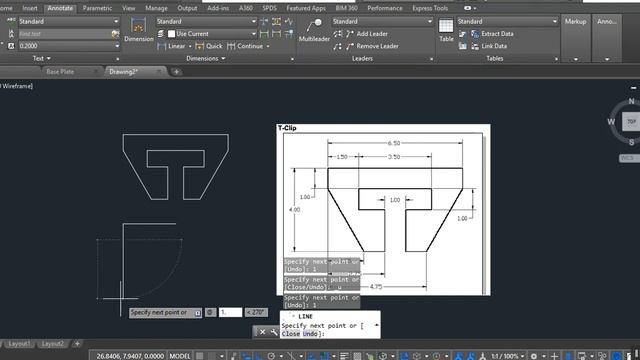
Task: Switch to the Base Plate drawing tab
Action: (60, 72)
